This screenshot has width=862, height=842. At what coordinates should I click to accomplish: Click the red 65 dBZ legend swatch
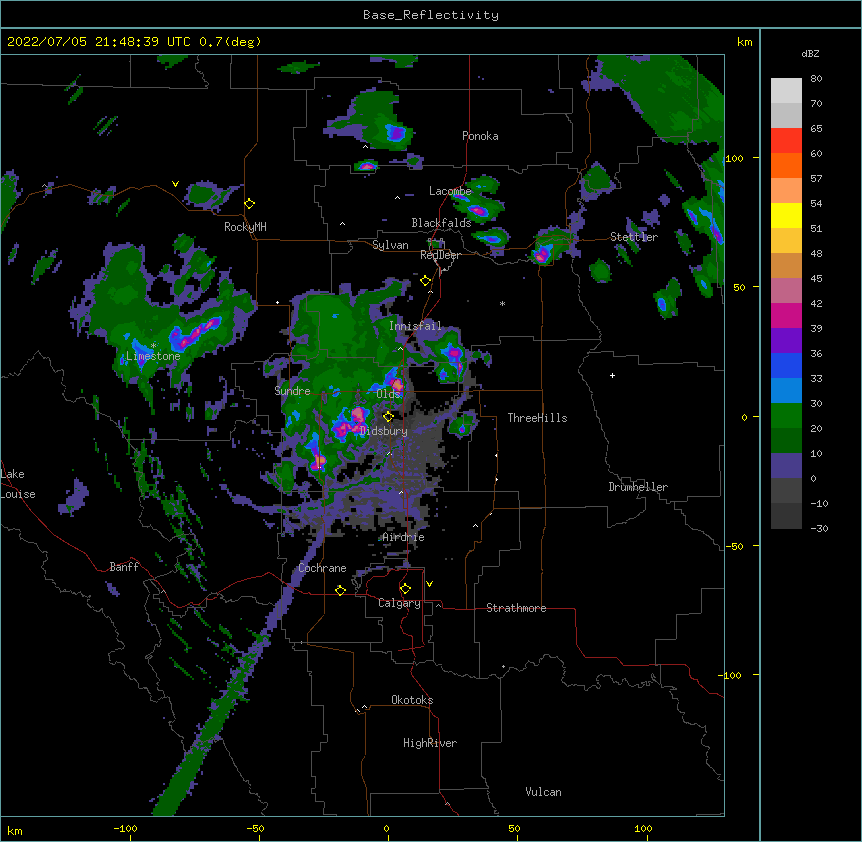point(786,141)
